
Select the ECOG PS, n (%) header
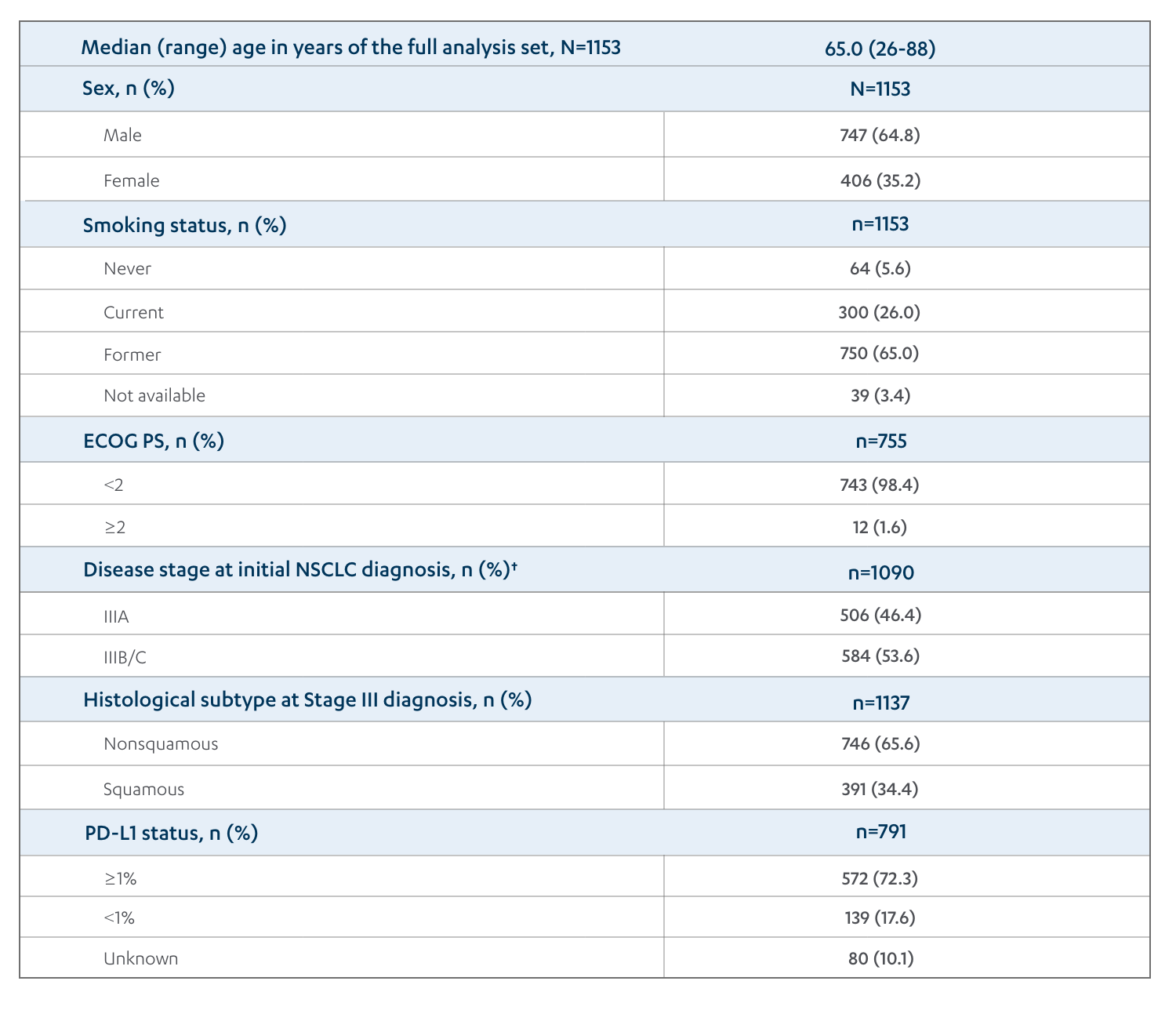(x=154, y=441)
